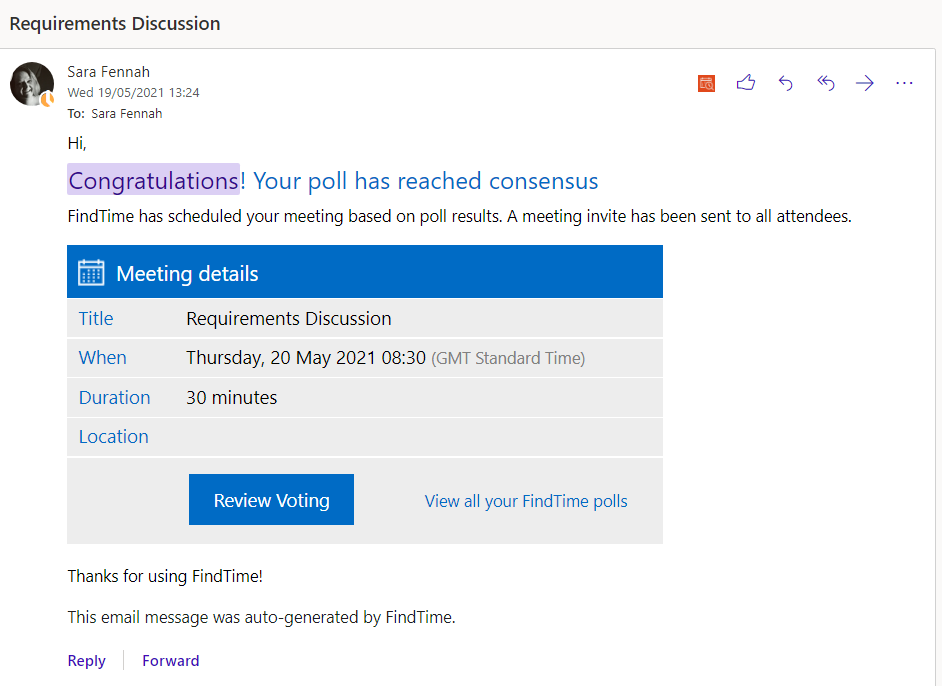Click the Reply arrow icon in toolbar
The image size is (942, 686).
[785, 84]
